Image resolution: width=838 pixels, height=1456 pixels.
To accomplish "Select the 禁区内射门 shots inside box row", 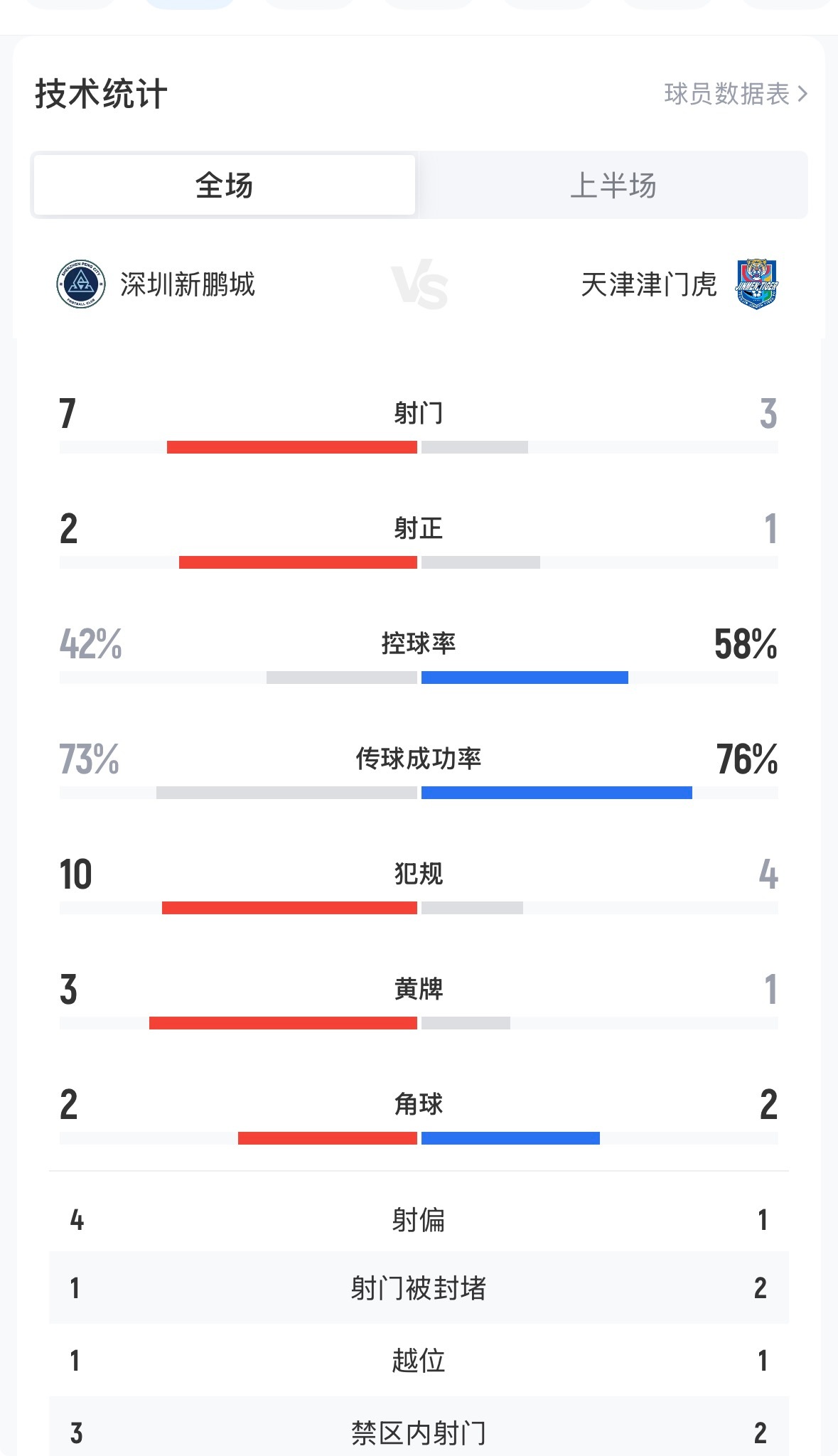I will pyautogui.click(x=419, y=1426).
